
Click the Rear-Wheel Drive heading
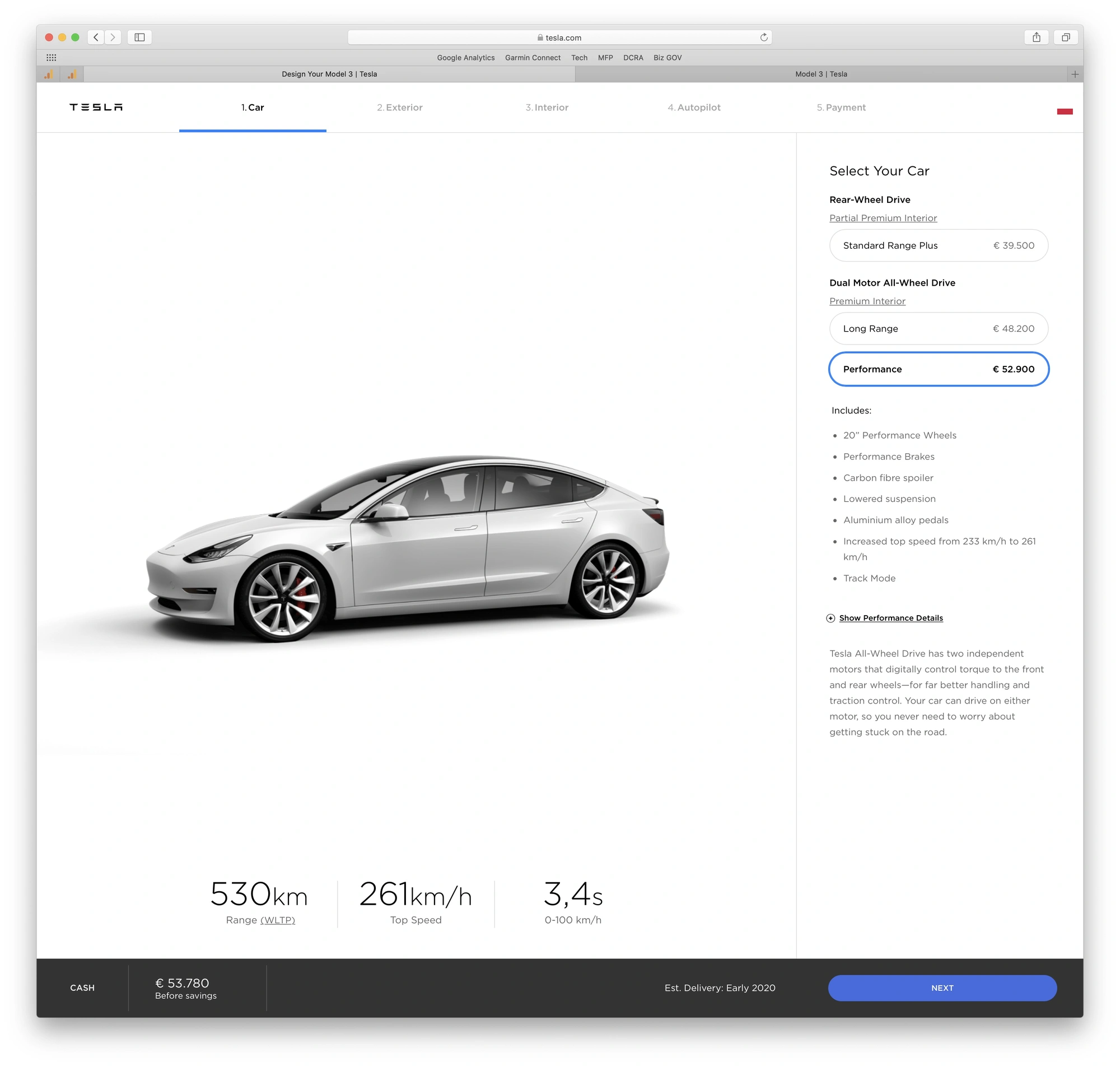pos(869,200)
